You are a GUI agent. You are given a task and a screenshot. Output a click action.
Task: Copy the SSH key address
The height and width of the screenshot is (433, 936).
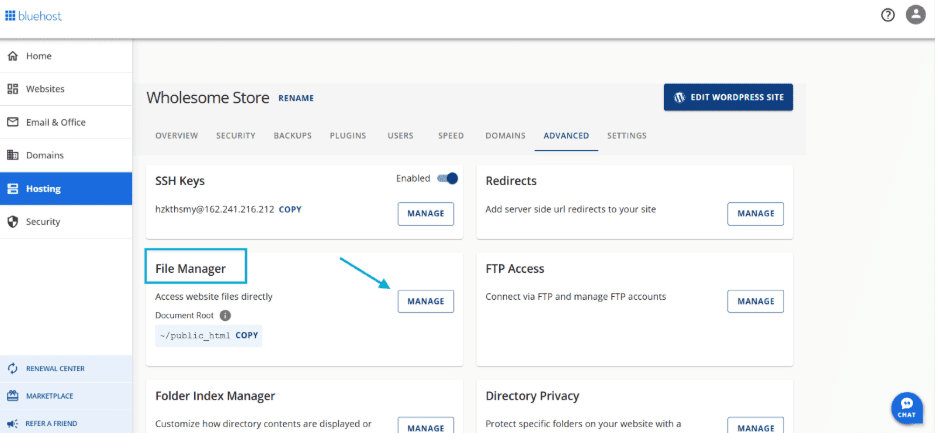pyautogui.click(x=290, y=209)
